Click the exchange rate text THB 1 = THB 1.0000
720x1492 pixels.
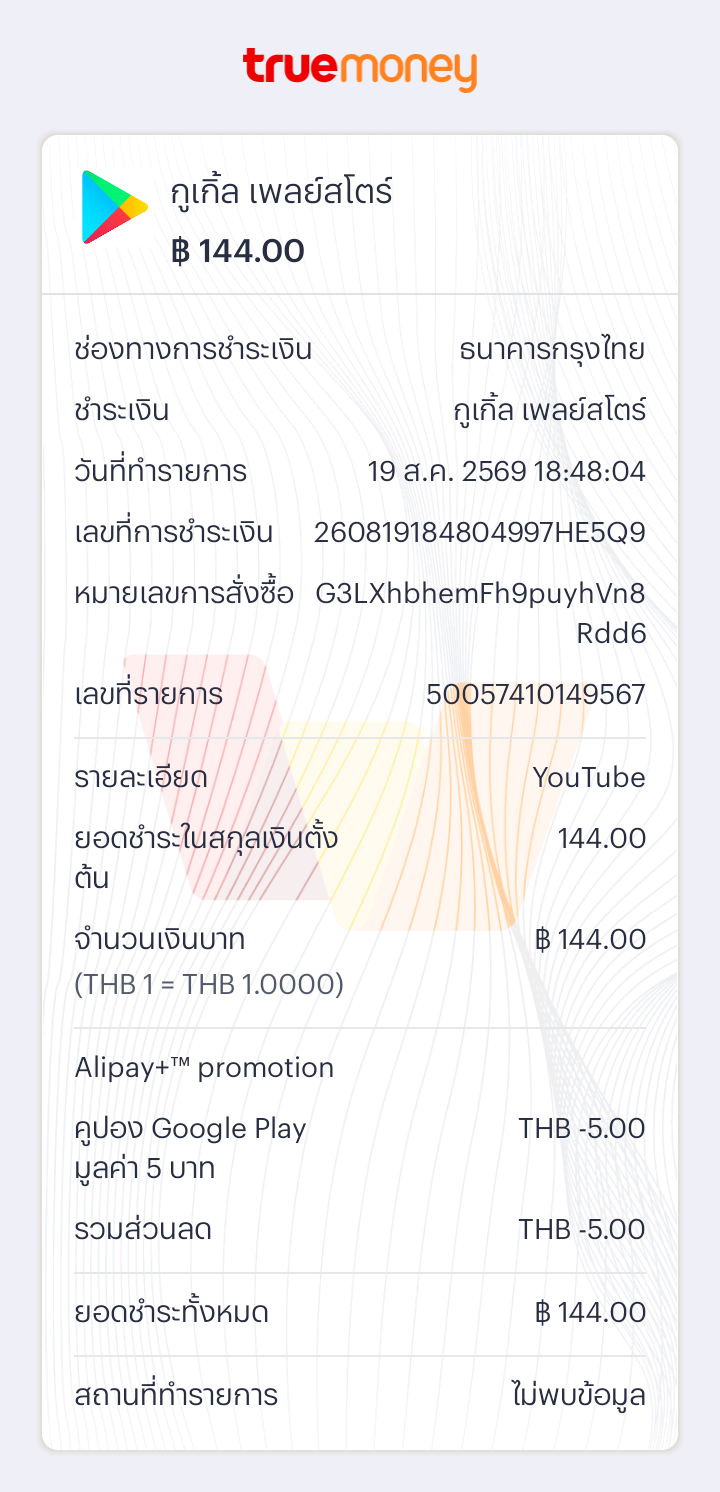click(x=209, y=985)
